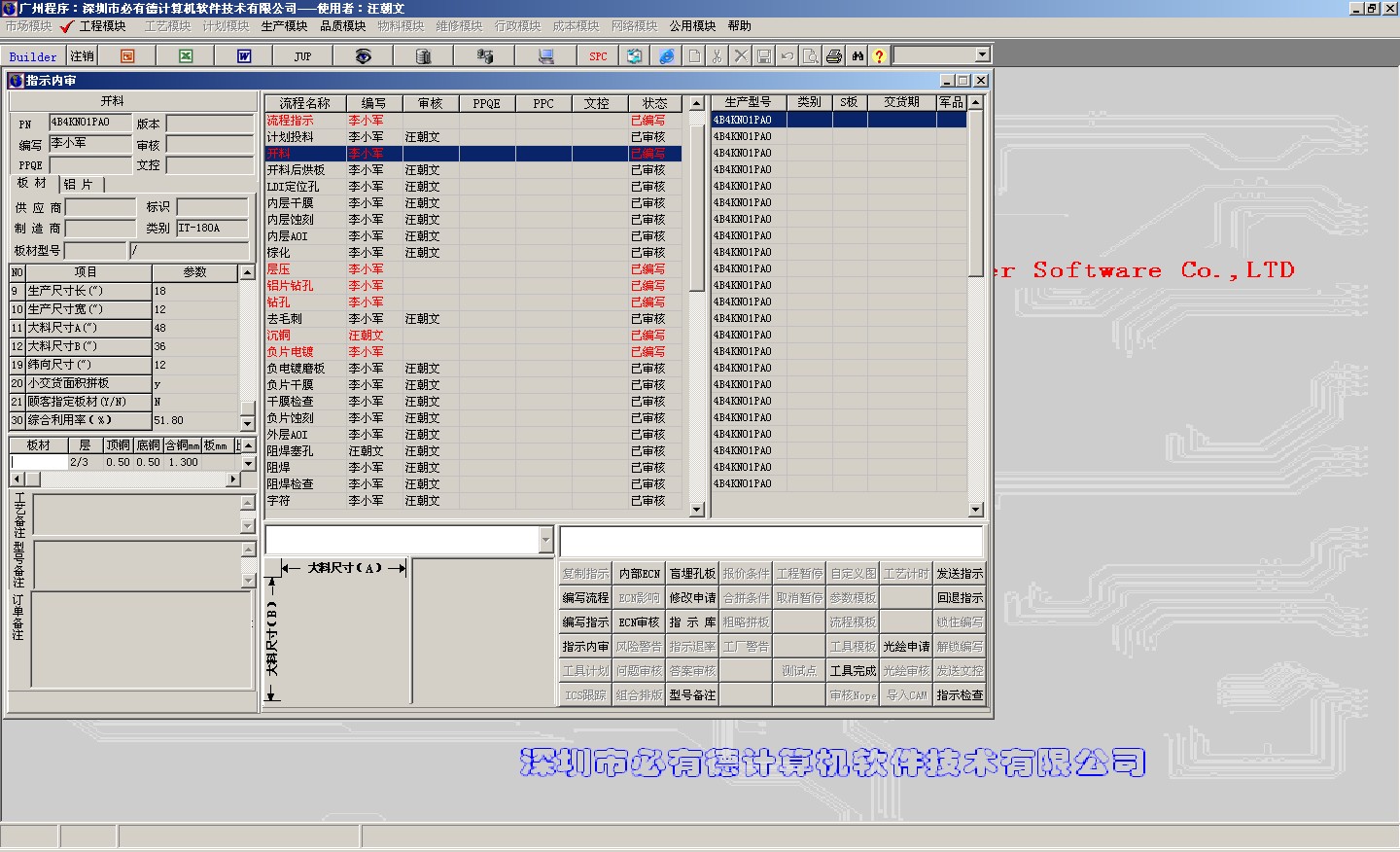This screenshot has height=852, width=1400.
Task: Click the network computers toolbar icon
Action: coord(484,56)
